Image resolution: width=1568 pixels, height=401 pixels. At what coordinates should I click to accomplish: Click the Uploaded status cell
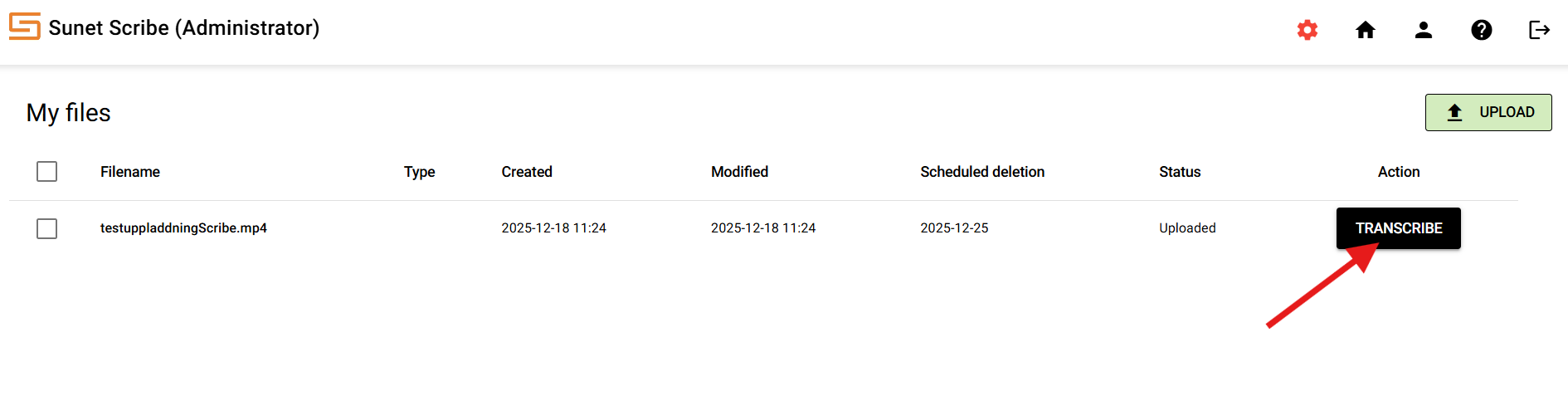point(1187,228)
